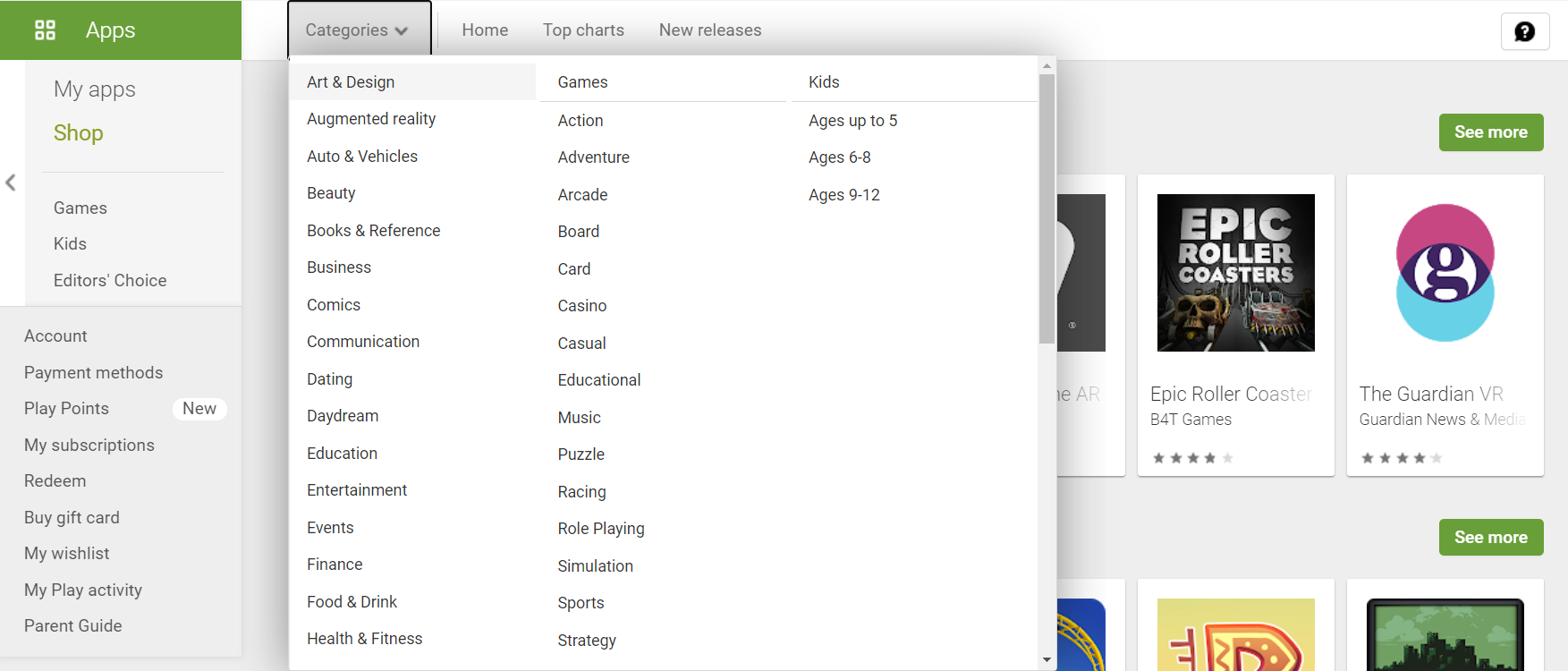1568x671 pixels.
Task: Open Payment methods link
Action: click(x=94, y=373)
